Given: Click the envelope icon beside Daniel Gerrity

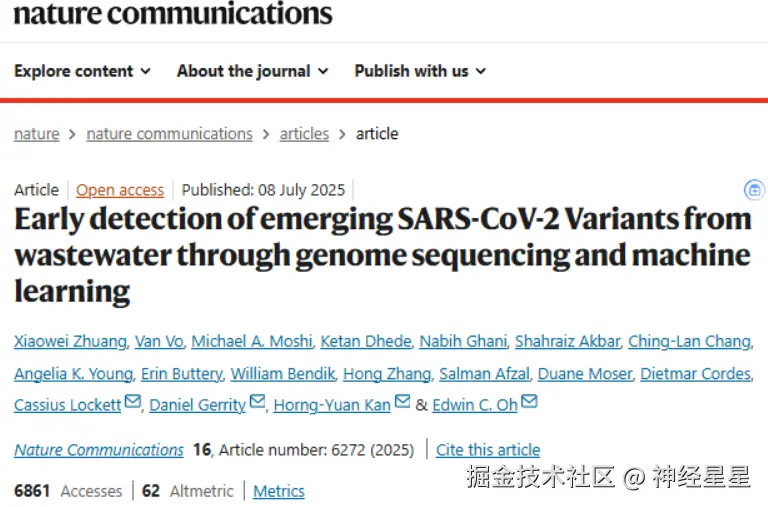Looking at the screenshot, I should tap(257, 403).
